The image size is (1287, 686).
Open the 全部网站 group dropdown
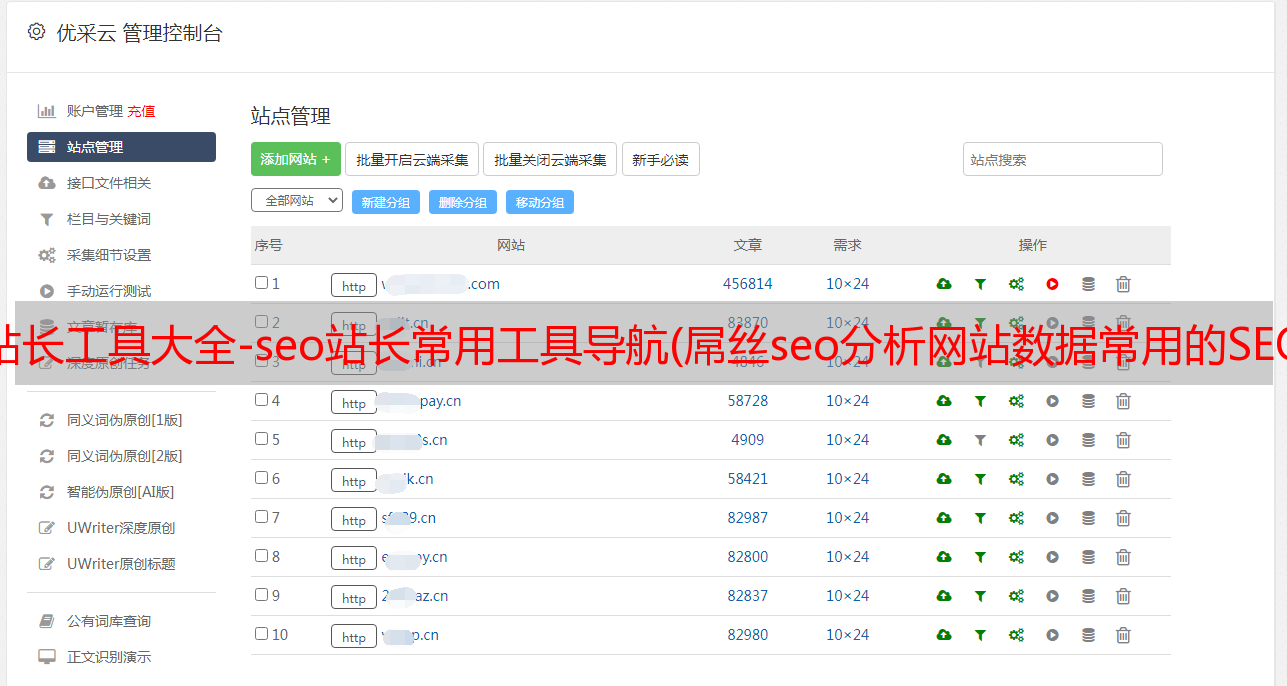(297, 201)
